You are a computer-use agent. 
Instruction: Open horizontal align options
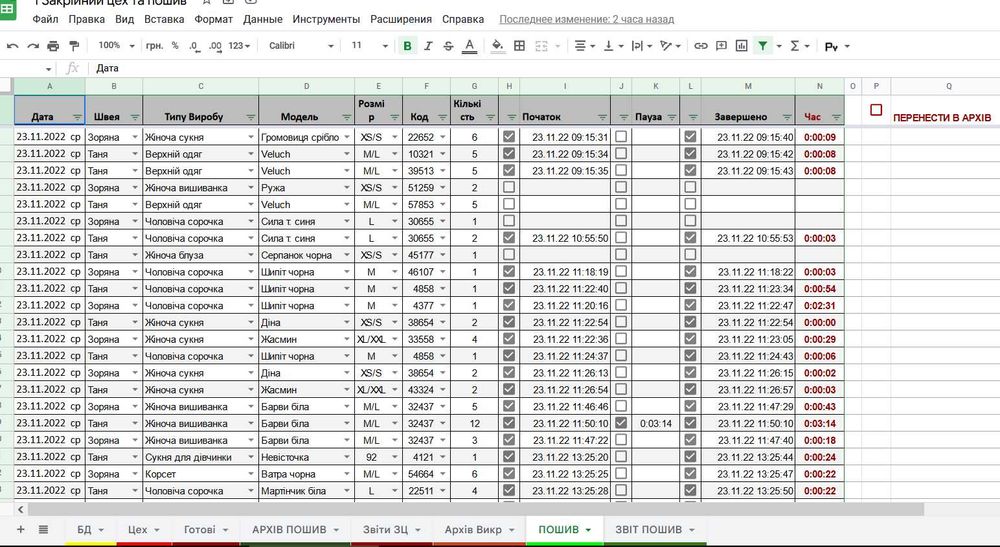(584, 46)
